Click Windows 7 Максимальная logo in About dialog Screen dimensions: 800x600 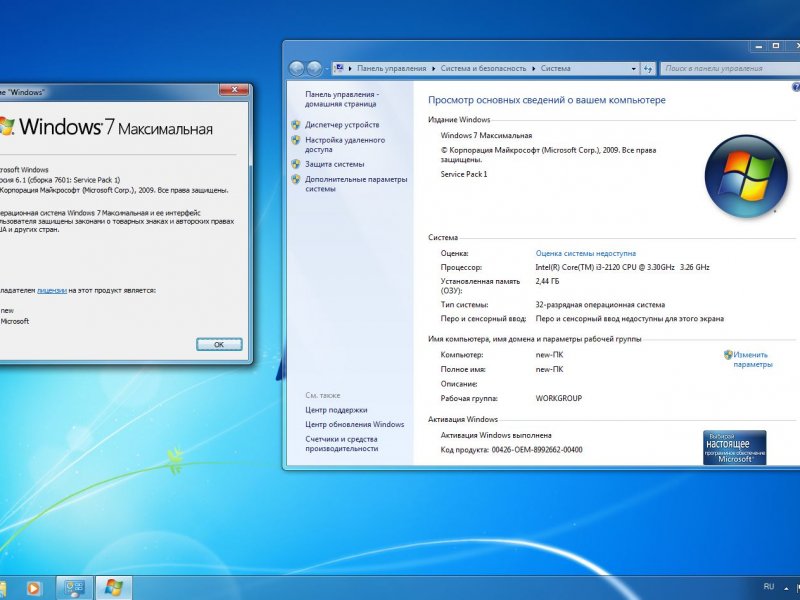pyautogui.click(x=106, y=127)
